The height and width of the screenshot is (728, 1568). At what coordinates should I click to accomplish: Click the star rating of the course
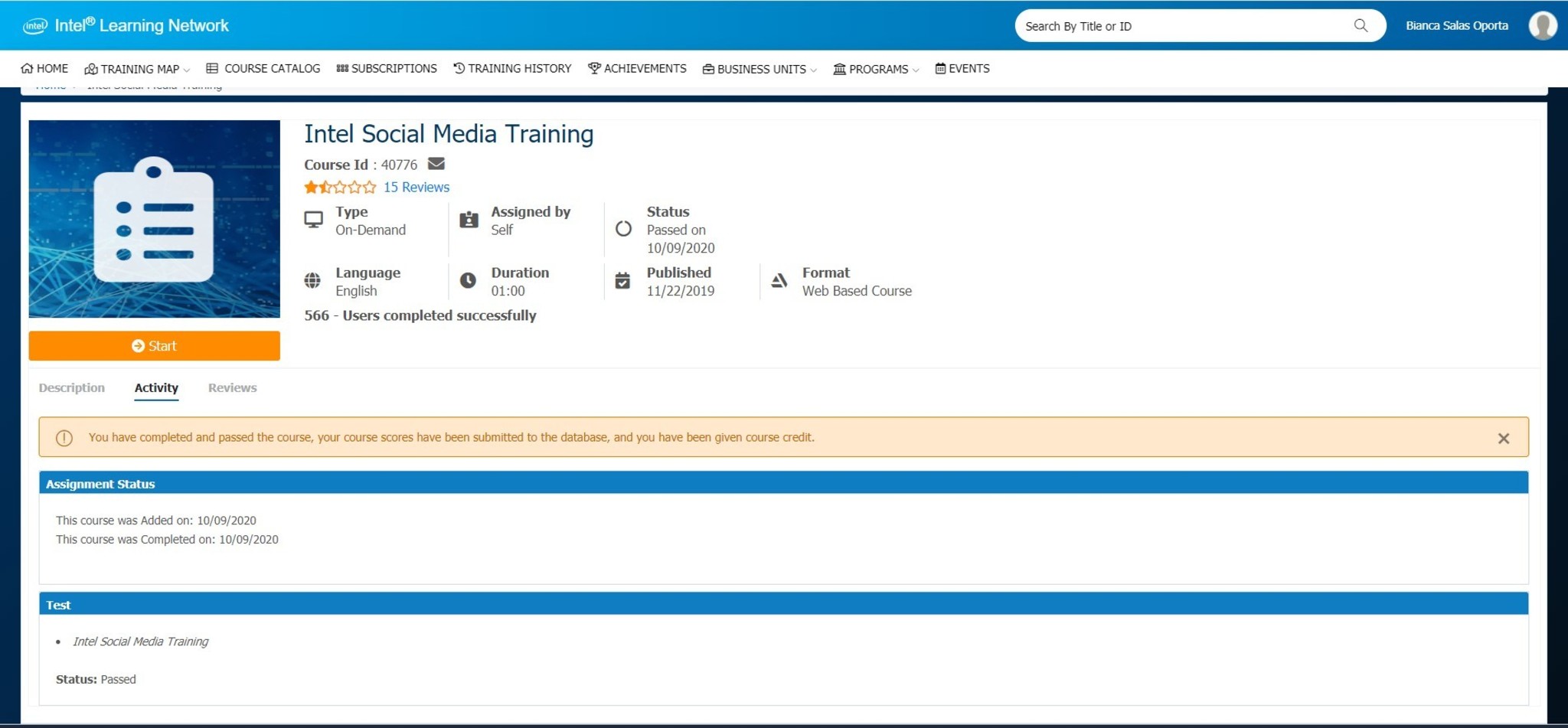pyautogui.click(x=340, y=187)
